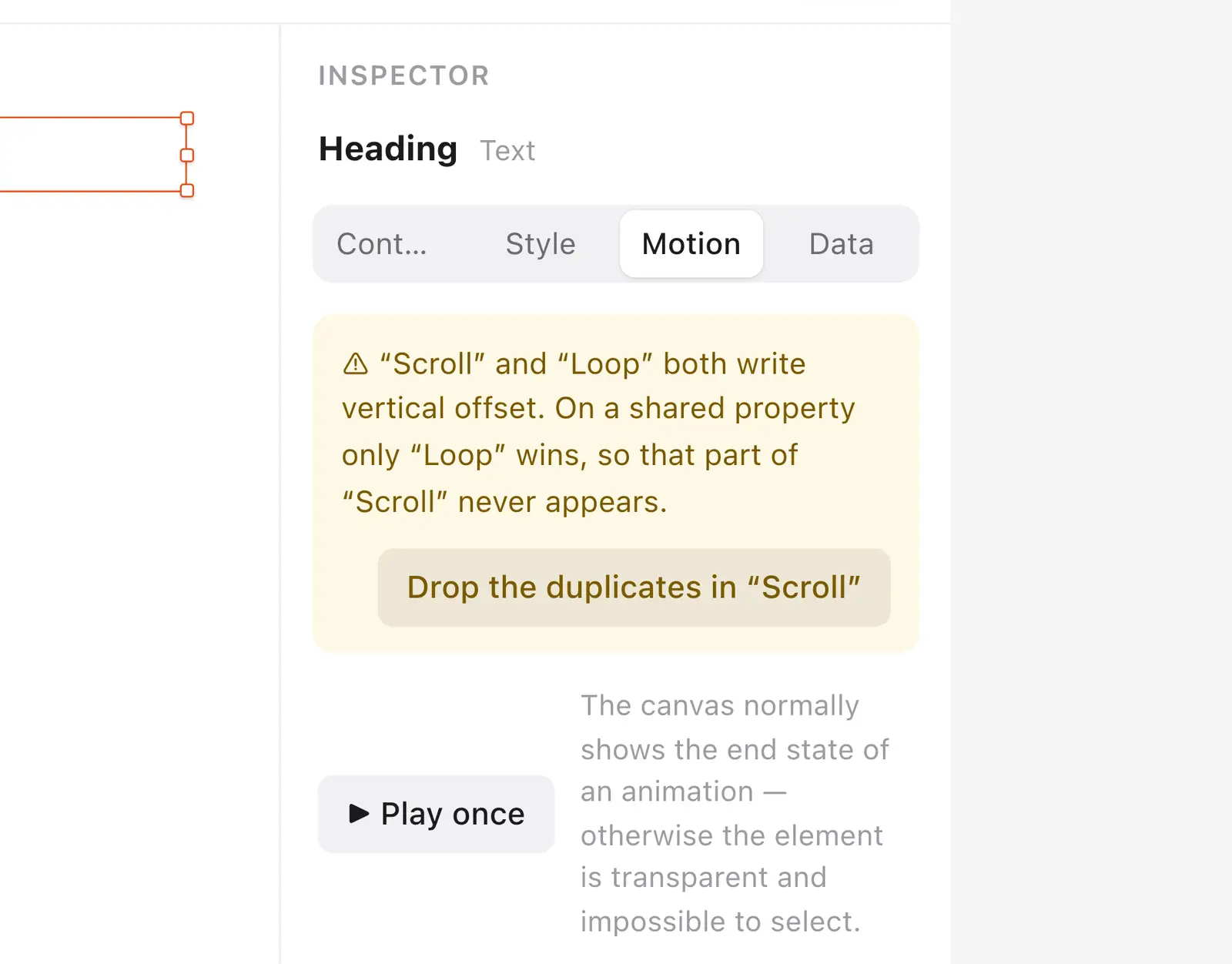Click the empty gray area right of inspector
This screenshot has height=964, width=1232.
(x=1091, y=482)
